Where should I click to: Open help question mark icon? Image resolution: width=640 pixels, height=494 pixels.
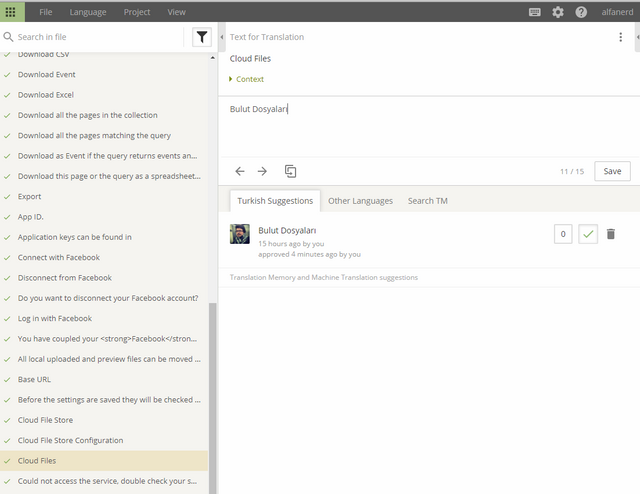click(581, 12)
